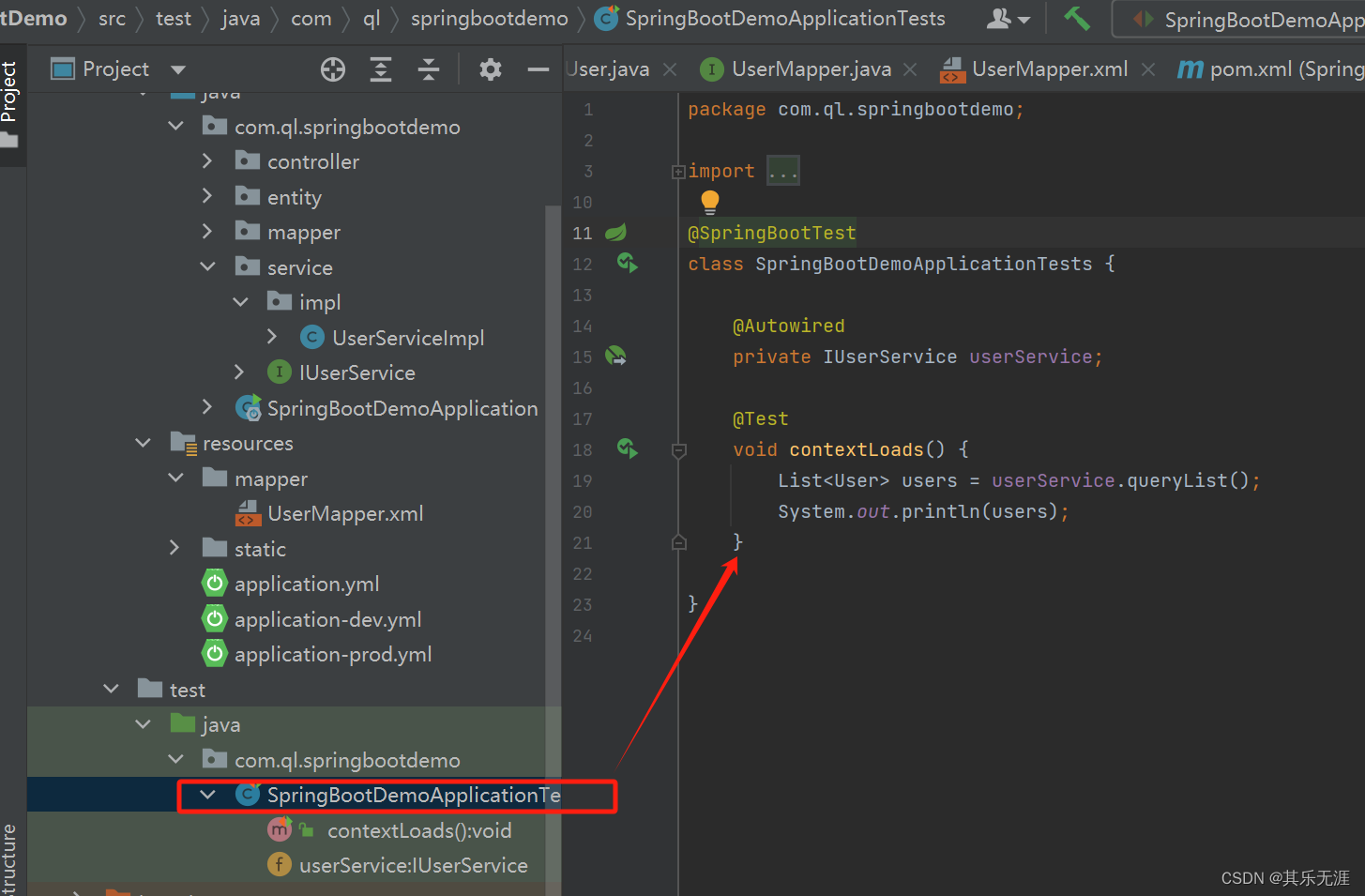Click the Collapse All icon in Project panel
The width and height of the screenshot is (1365, 896).
429,69
